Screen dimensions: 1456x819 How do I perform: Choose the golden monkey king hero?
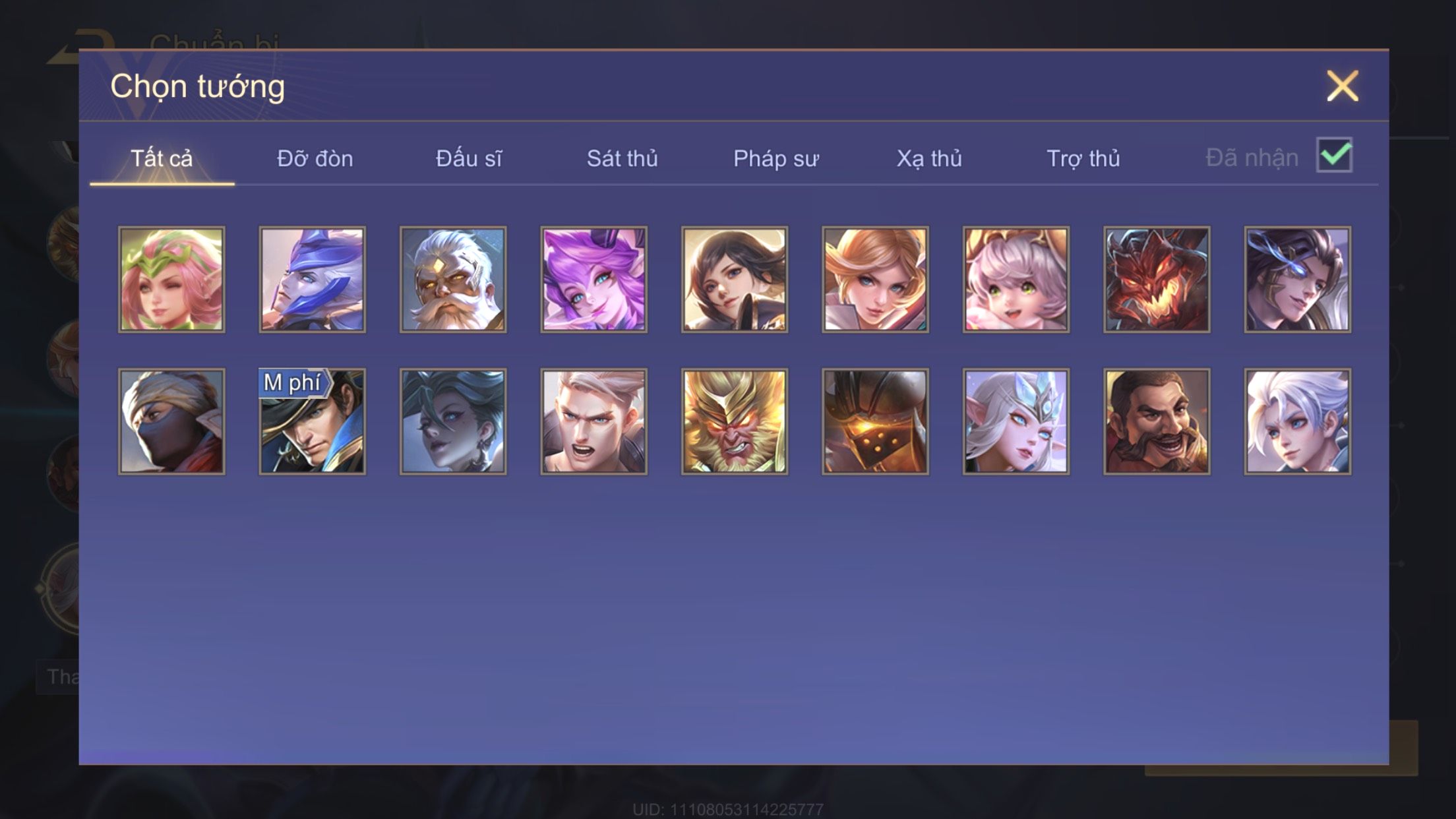[x=735, y=421]
